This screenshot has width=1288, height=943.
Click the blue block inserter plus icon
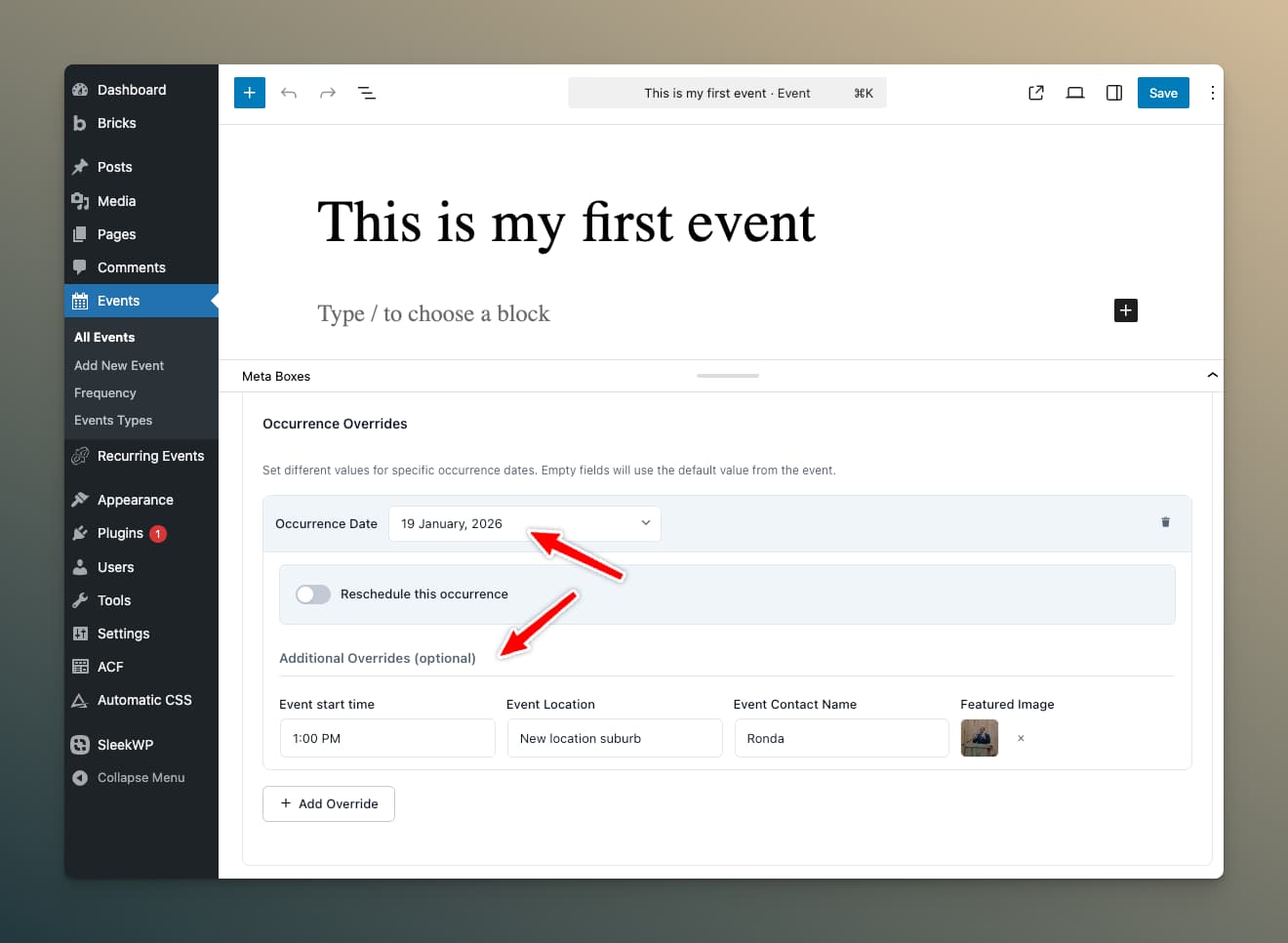250,93
